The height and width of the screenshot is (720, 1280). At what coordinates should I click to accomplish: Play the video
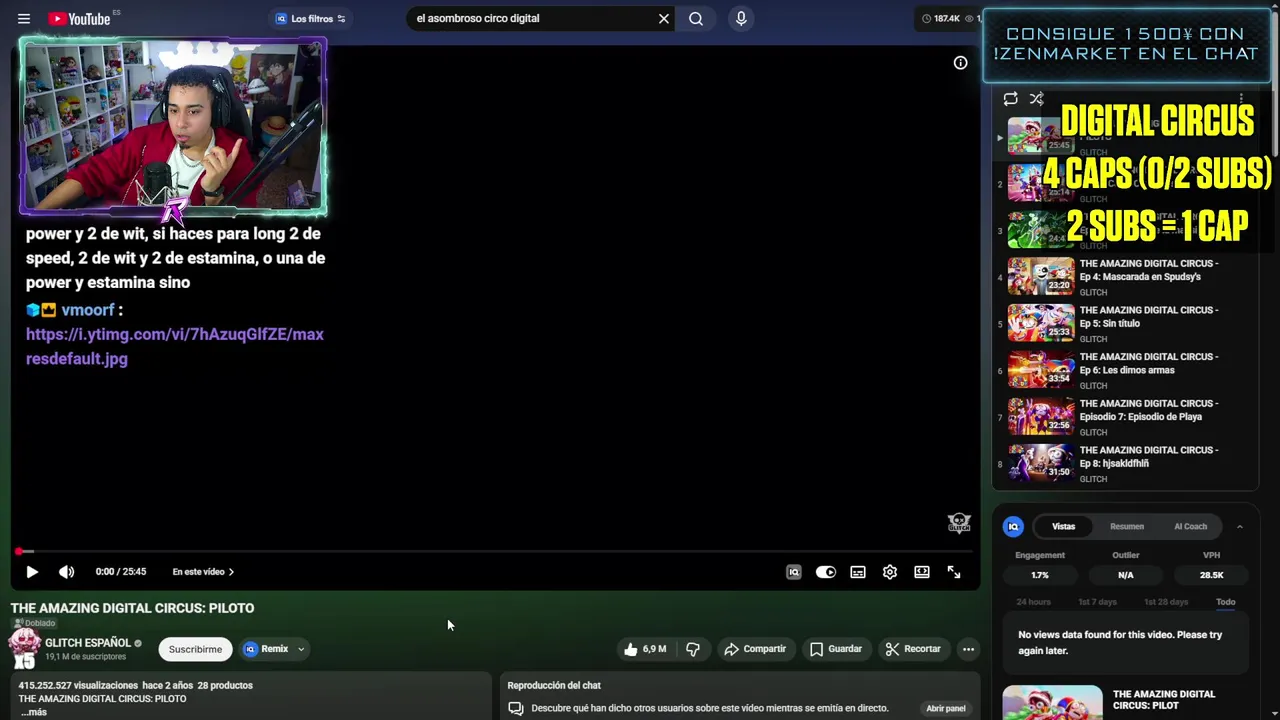pyautogui.click(x=32, y=572)
